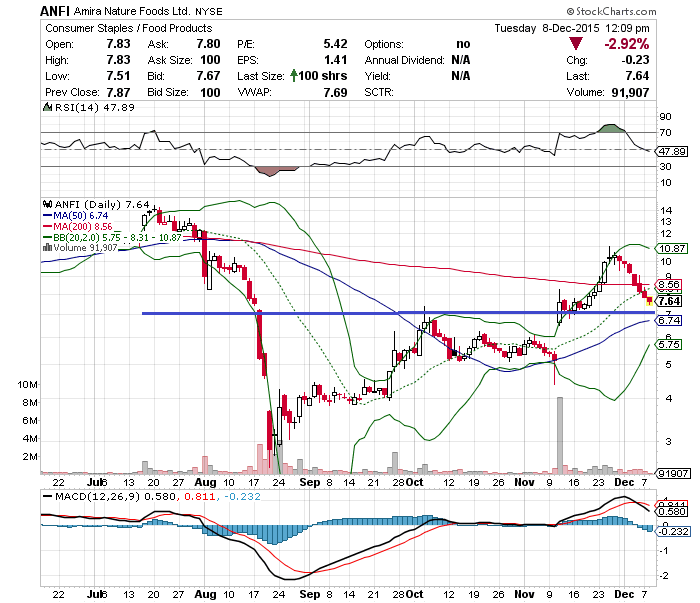700x603 pixels.
Task: Click the volume bars legend icon
Action: click(x=47, y=247)
